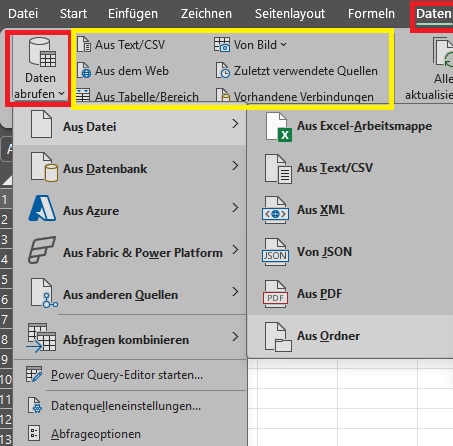This screenshot has height=446, width=453.
Task: Click the Abfragen kombinieren tables icon
Action: click(41, 337)
